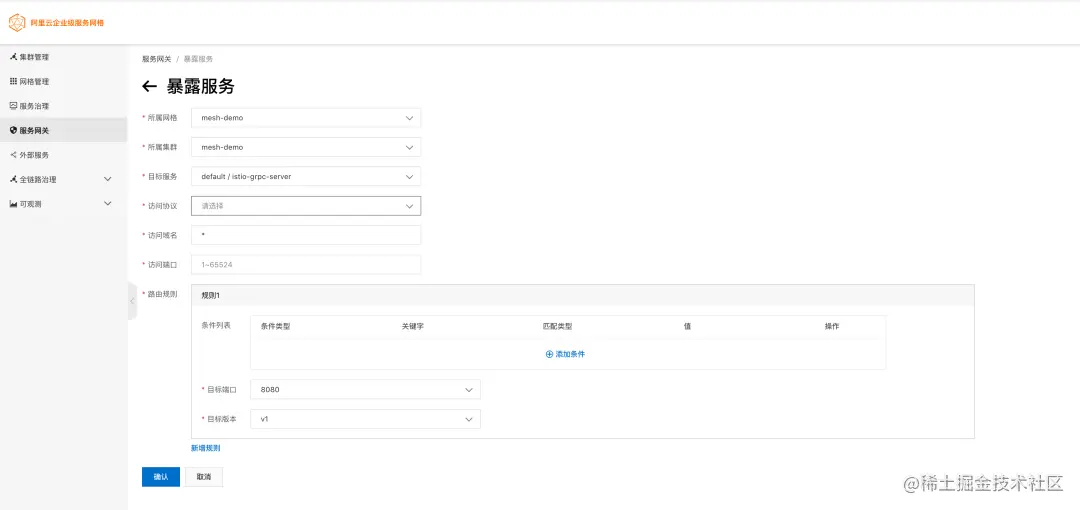The height and width of the screenshot is (510, 1080).
Task: Click the 规则1 panel header
Action: [x=583, y=295]
